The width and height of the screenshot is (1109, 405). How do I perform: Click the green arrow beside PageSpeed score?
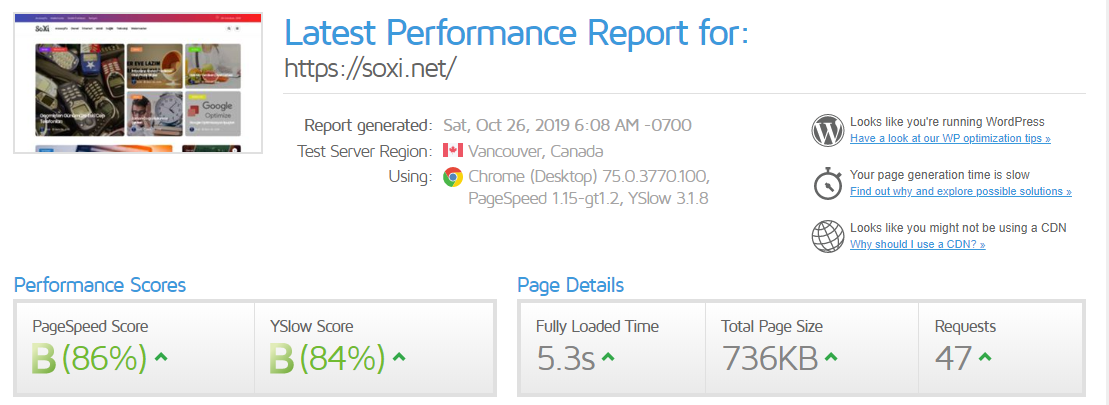click(x=161, y=357)
